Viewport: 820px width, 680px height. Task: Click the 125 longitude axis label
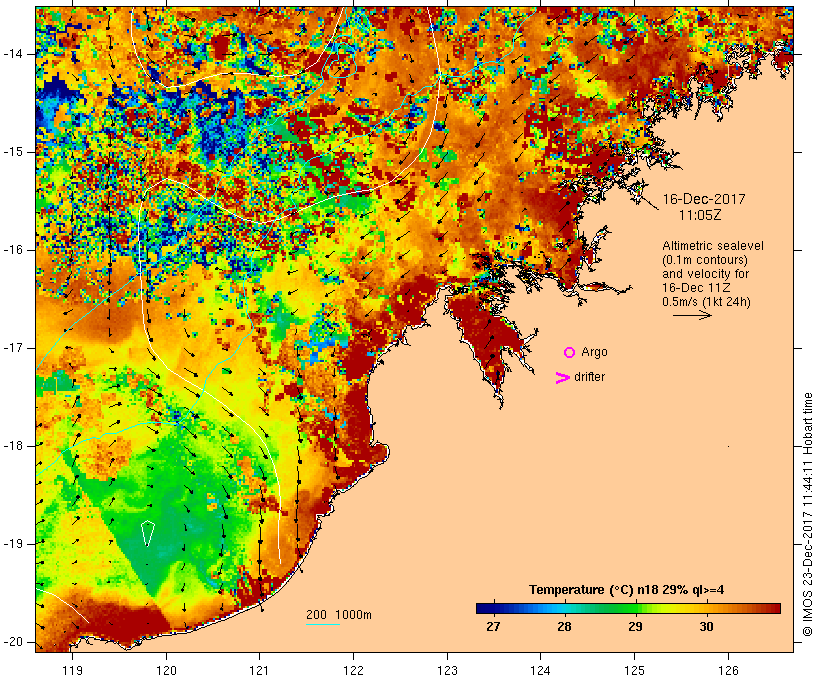(x=634, y=670)
